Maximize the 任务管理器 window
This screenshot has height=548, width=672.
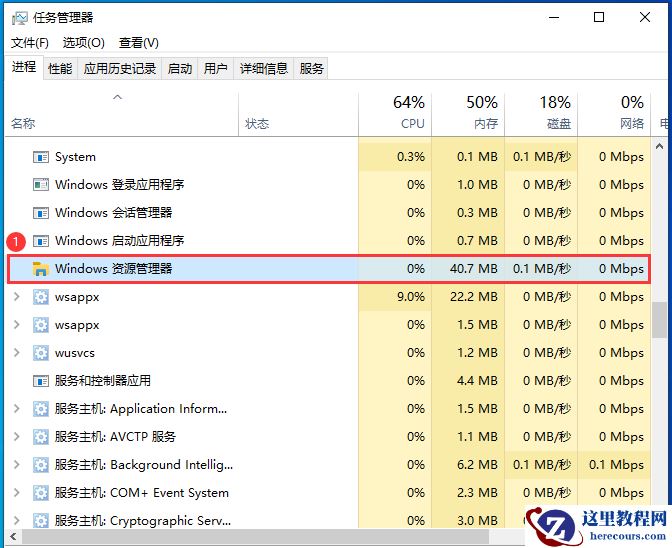(599, 18)
